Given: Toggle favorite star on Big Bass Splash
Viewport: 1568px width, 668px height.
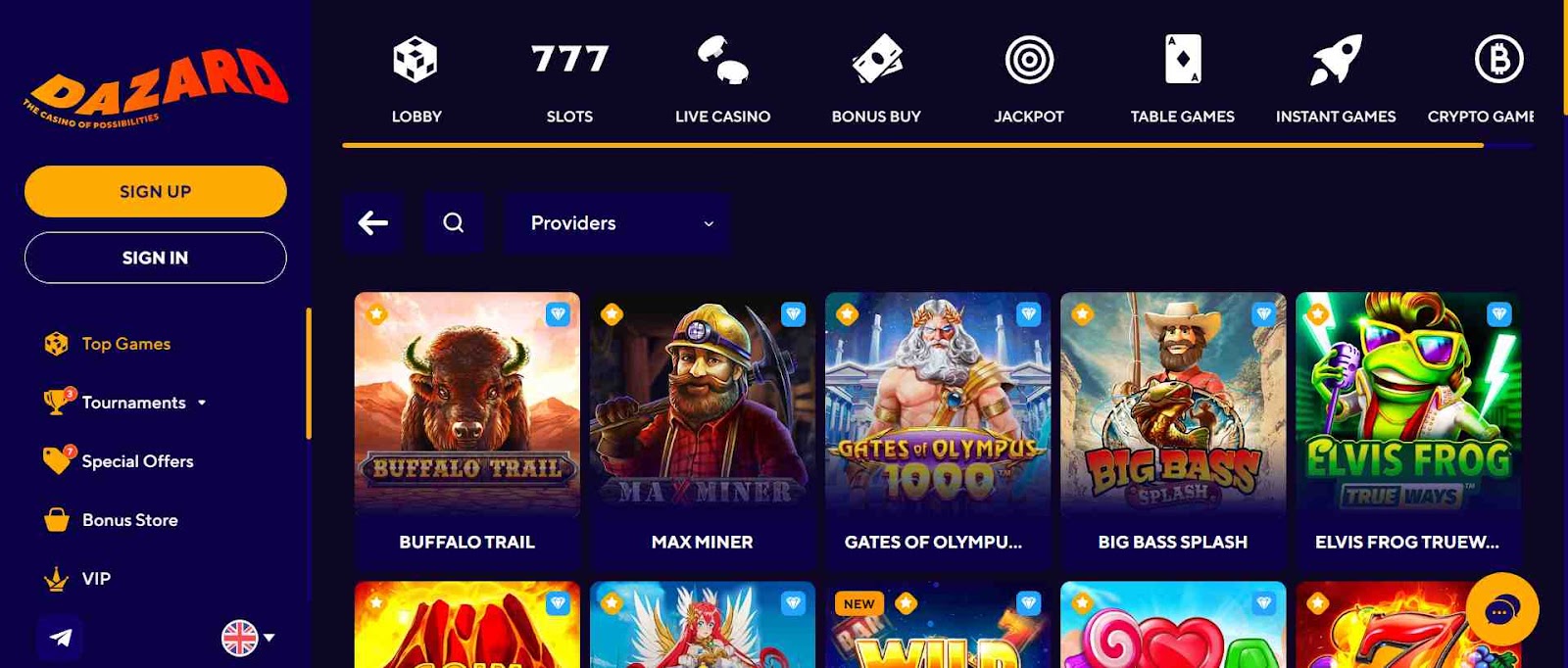Looking at the screenshot, I should (x=1082, y=313).
